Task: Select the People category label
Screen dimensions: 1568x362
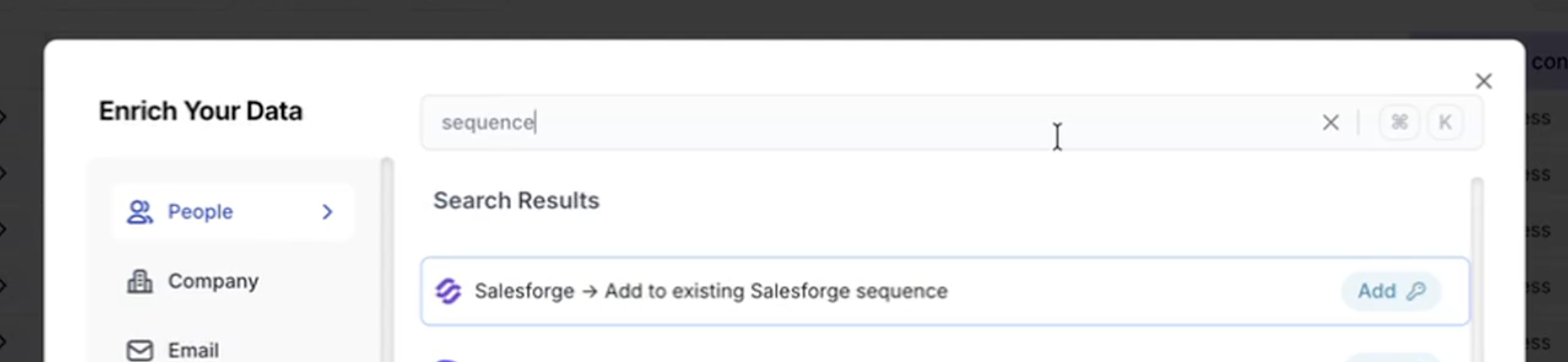Action: [x=200, y=212]
